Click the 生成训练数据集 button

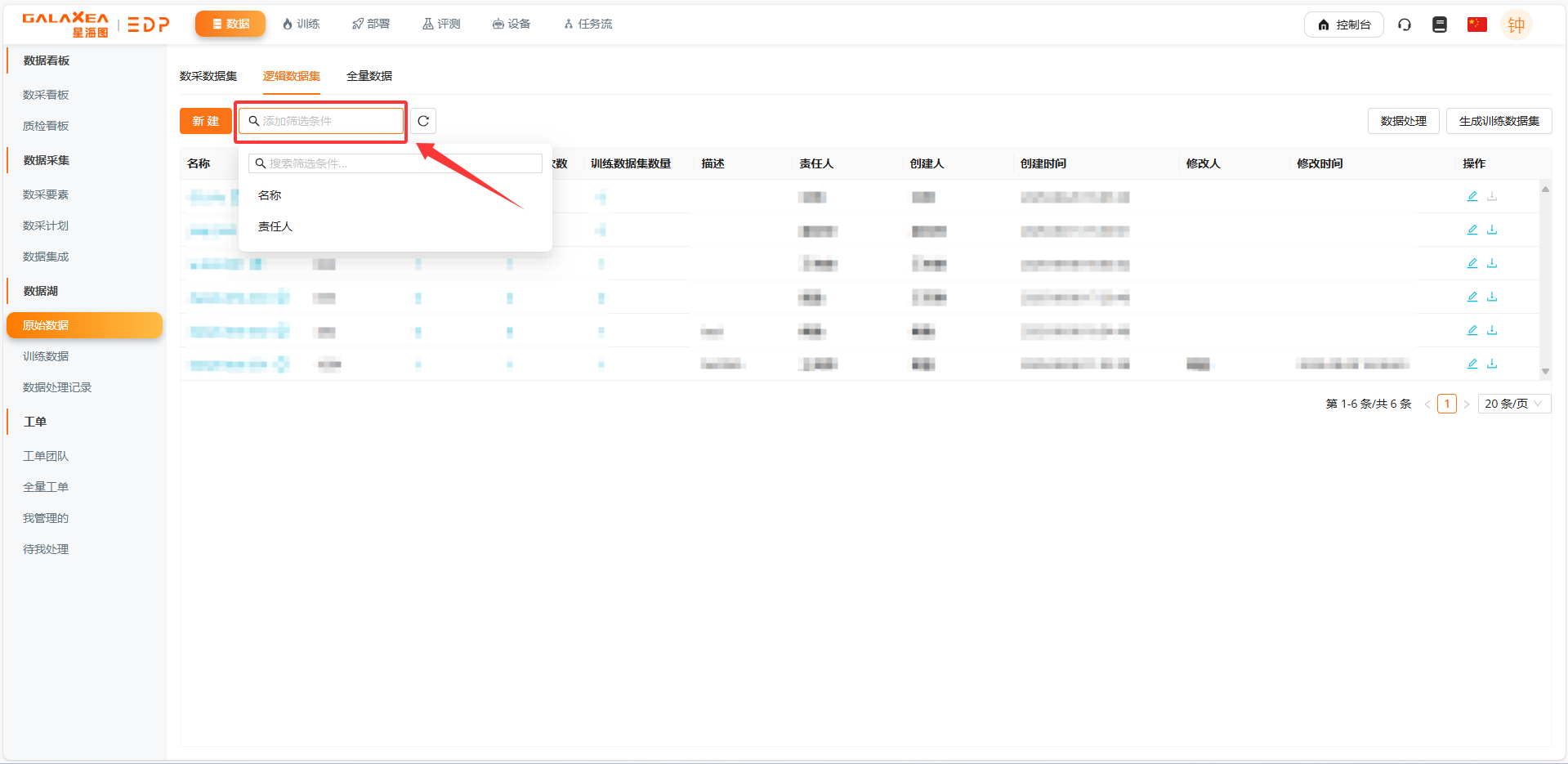1499,121
